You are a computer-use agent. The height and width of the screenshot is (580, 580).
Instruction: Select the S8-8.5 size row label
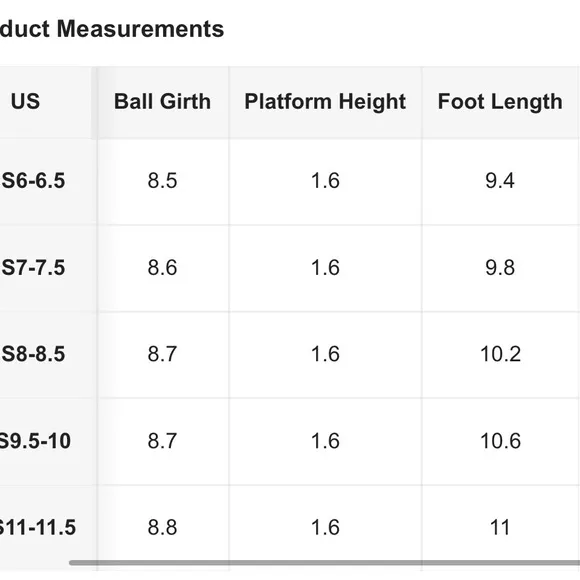tap(33, 354)
